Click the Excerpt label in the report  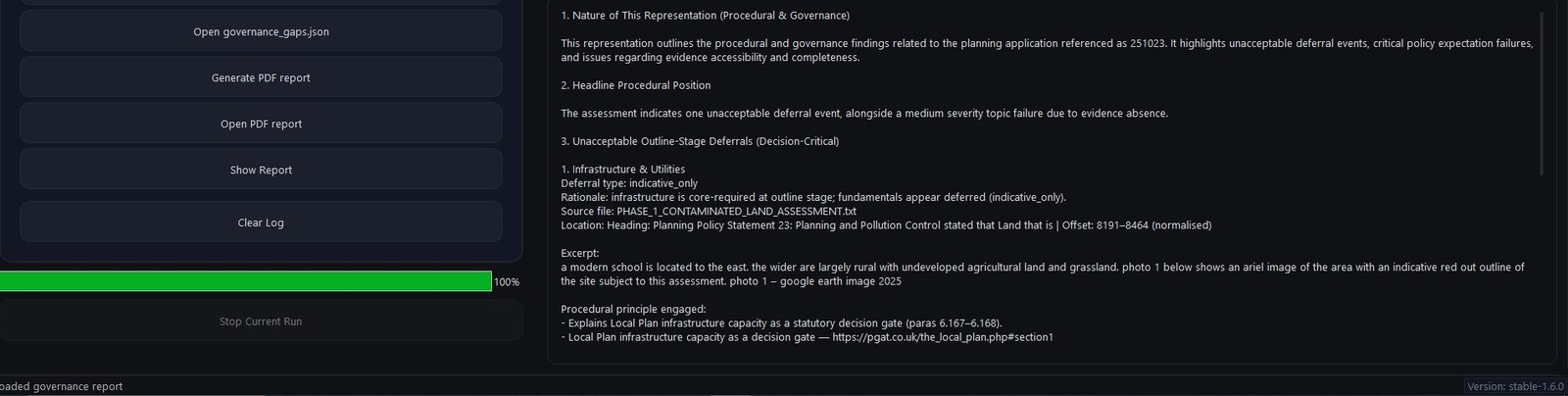(580, 253)
